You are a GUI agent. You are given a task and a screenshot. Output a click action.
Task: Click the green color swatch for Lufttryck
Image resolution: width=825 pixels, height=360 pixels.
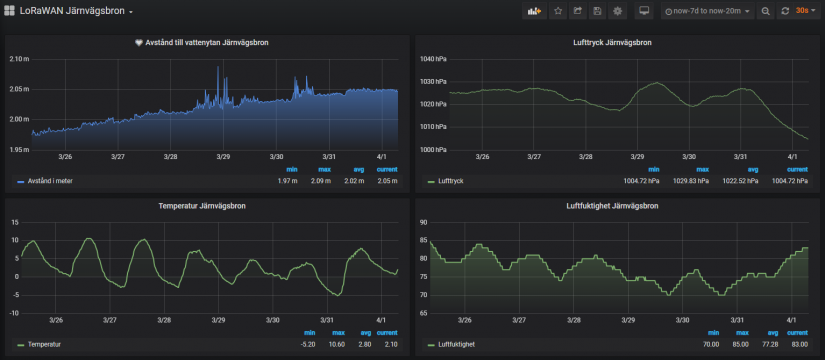coord(432,182)
